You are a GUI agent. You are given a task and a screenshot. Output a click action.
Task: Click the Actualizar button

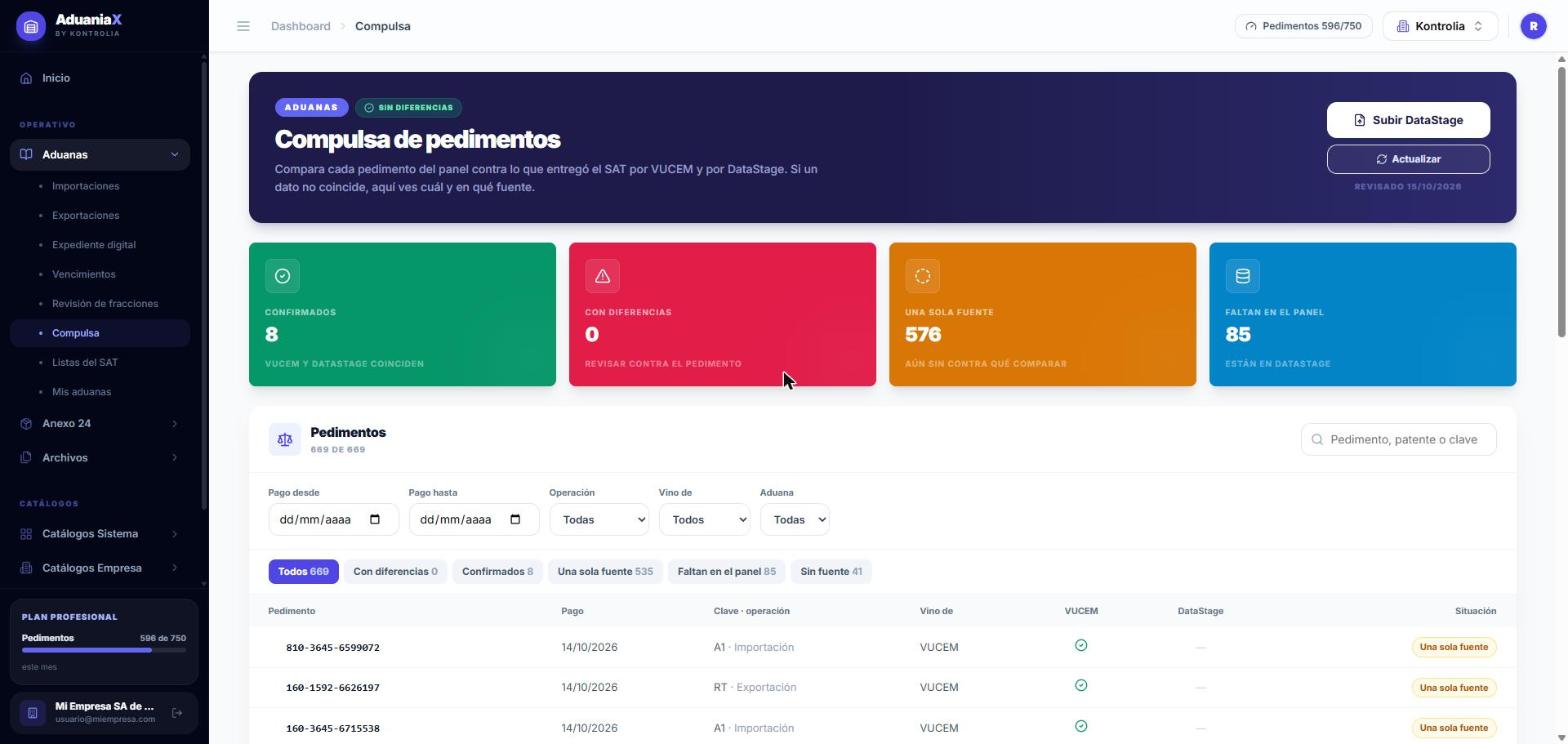click(x=1408, y=159)
